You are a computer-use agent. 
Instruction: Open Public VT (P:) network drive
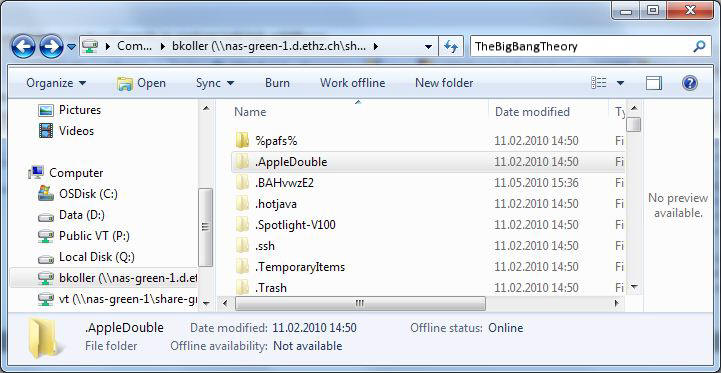point(94,236)
